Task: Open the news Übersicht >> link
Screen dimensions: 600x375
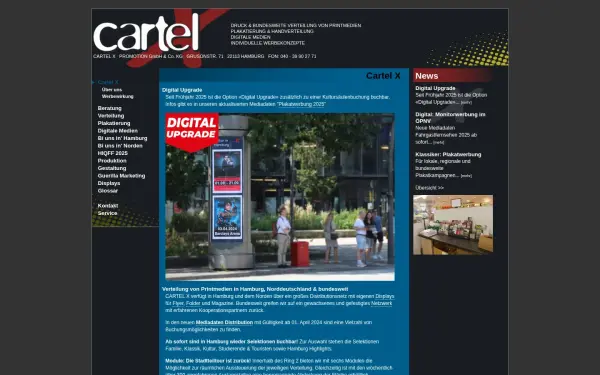Action: (x=429, y=188)
